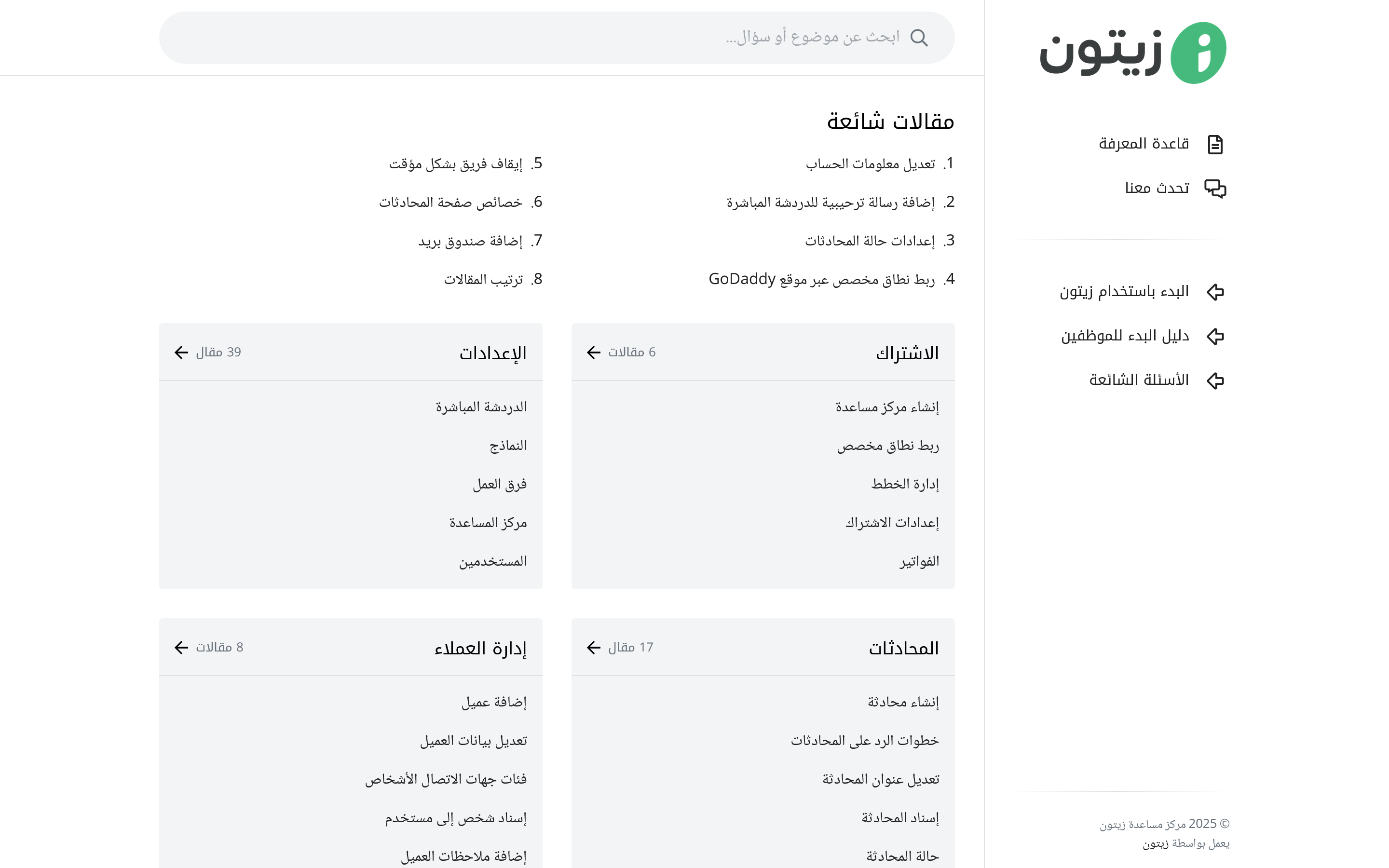Click the زيتون link in the footer
This screenshot has width=1389, height=868.
click(1155, 843)
